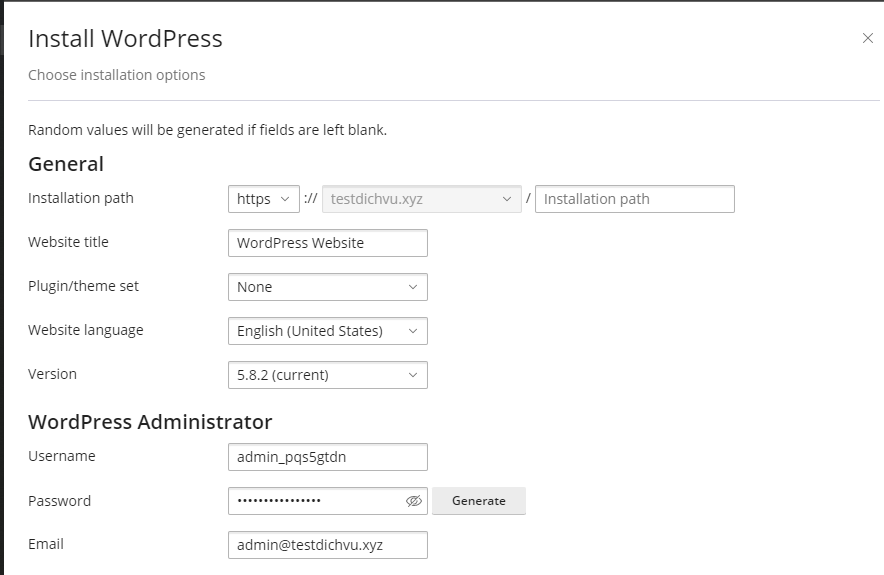The image size is (884, 575).
Task: Click the Website title input field
Action: coord(328,243)
